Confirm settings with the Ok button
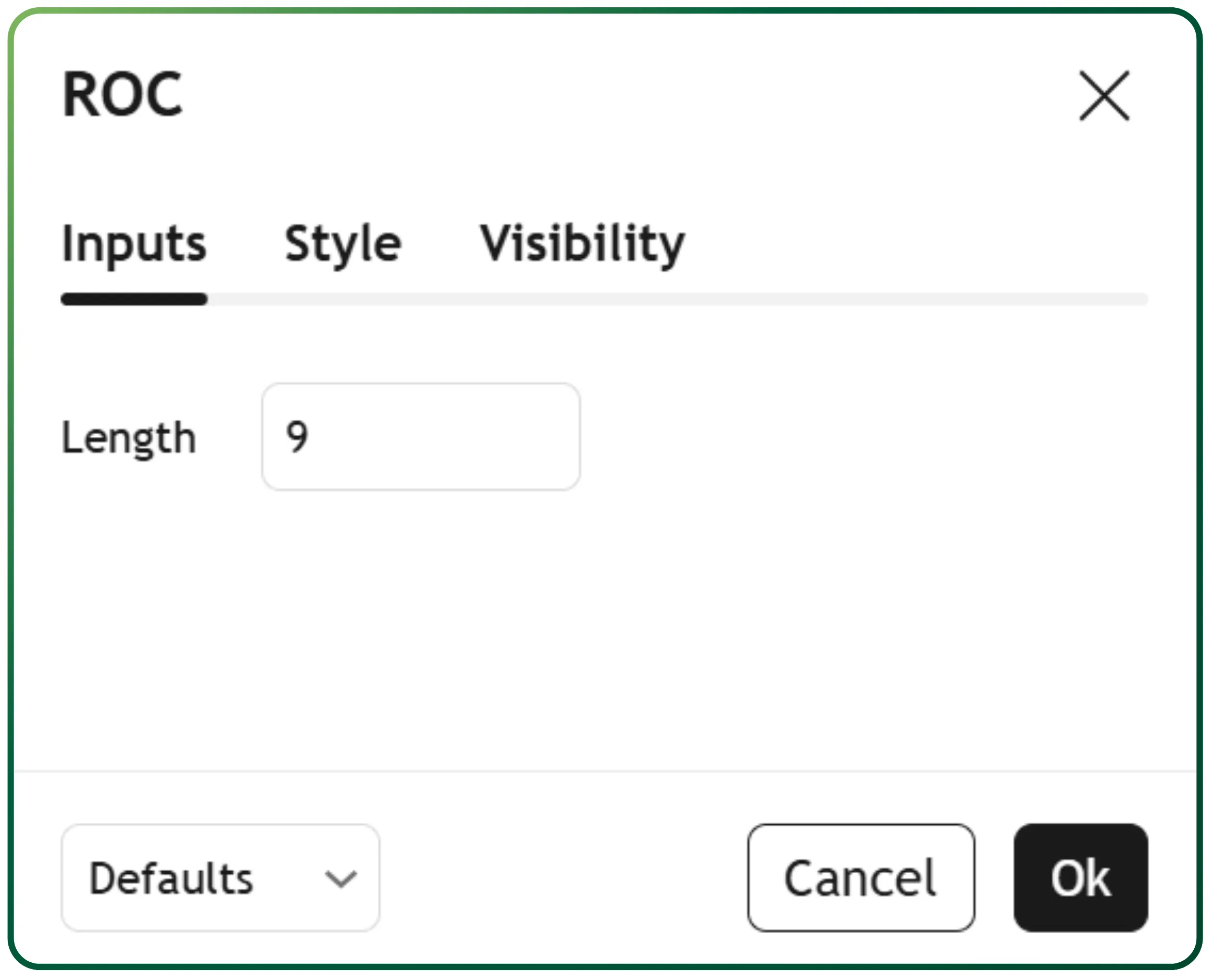The image size is (1213, 980). click(x=1080, y=878)
